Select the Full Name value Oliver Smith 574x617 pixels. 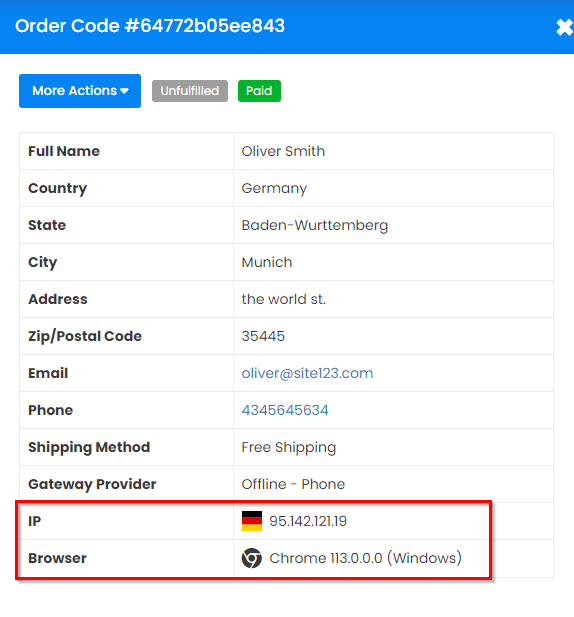[x=283, y=151]
